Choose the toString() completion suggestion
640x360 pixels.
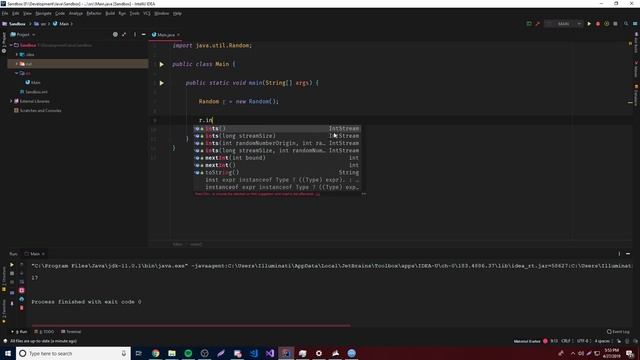[277, 173]
